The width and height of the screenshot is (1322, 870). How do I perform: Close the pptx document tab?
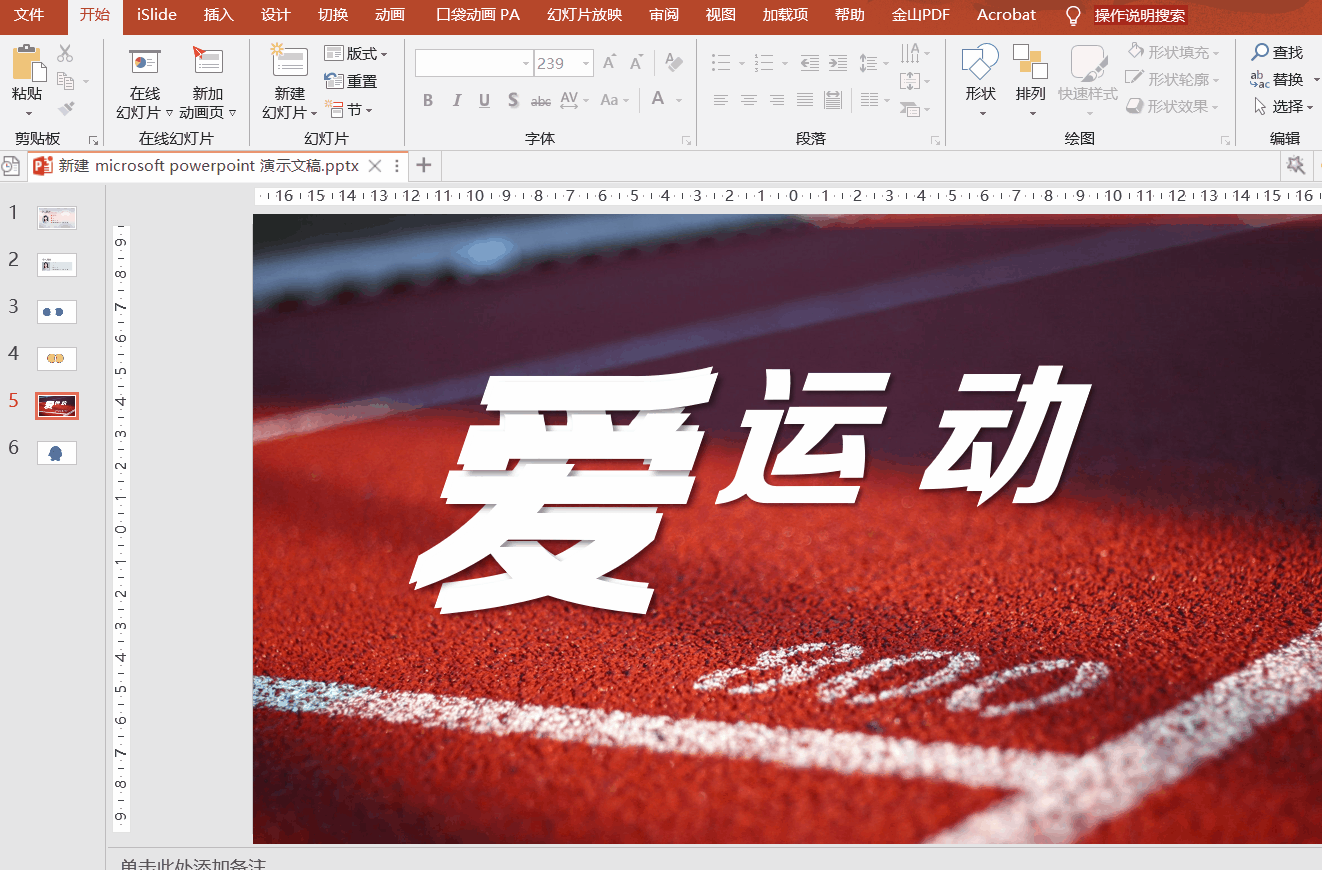[375, 166]
